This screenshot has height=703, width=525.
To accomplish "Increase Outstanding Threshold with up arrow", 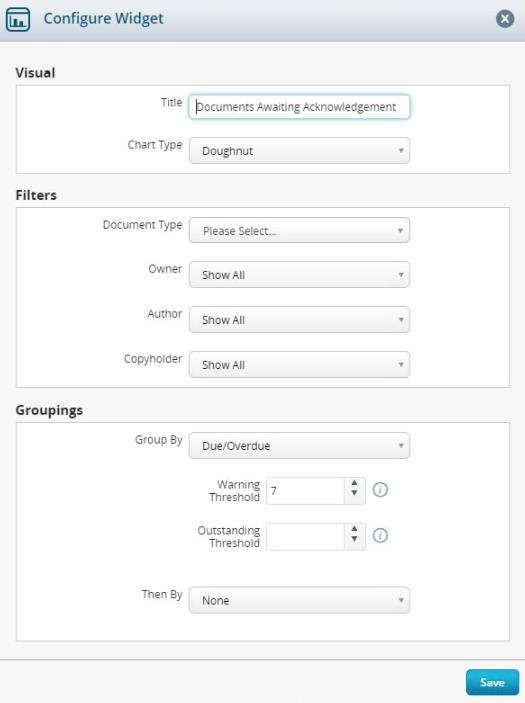I will pyautogui.click(x=355, y=529).
